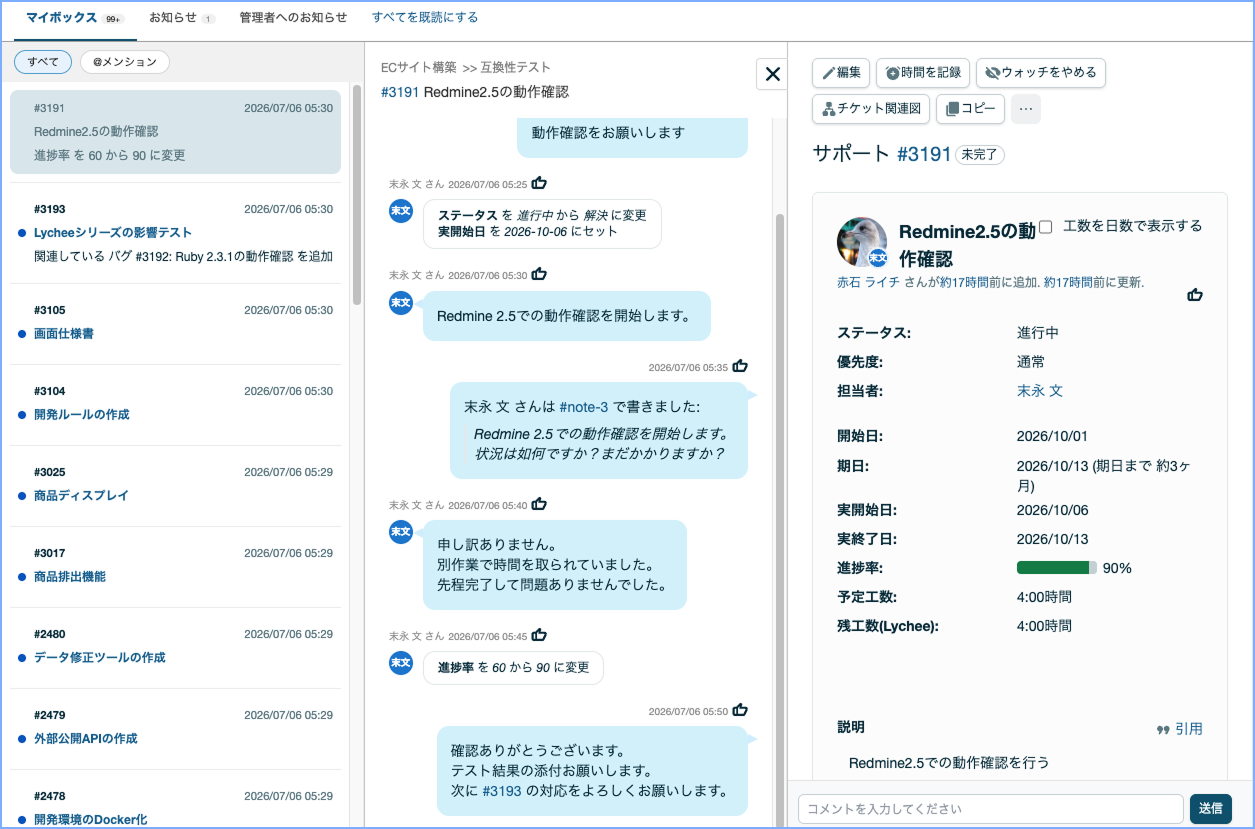Click #3191 link in conversation header
The height and width of the screenshot is (829, 1255).
400,92
